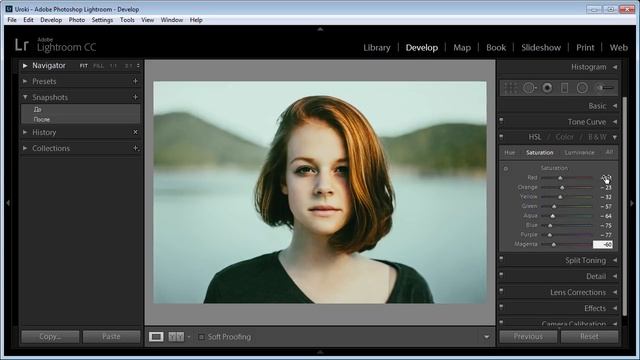Clear History with the X icon

click(x=135, y=132)
